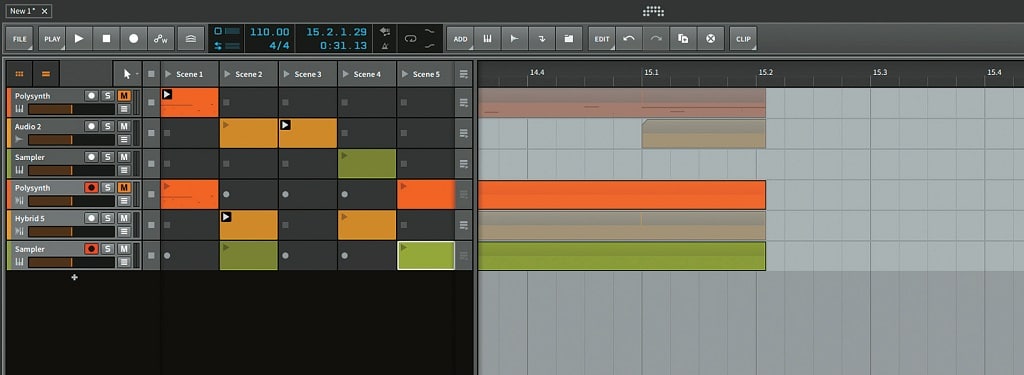The height and width of the screenshot is (375, 1024).
Task: Toggle the clip launcher view icon
Action: (19, 74)
